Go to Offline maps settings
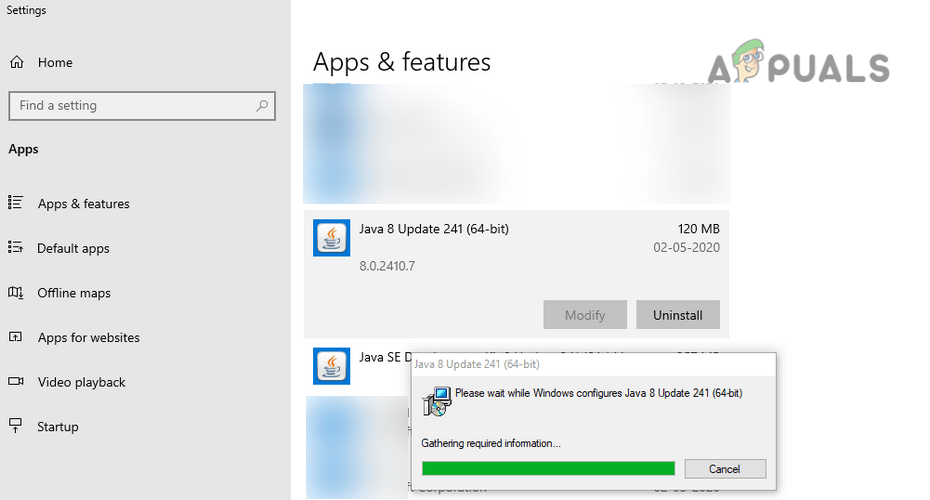 (74, 293)
